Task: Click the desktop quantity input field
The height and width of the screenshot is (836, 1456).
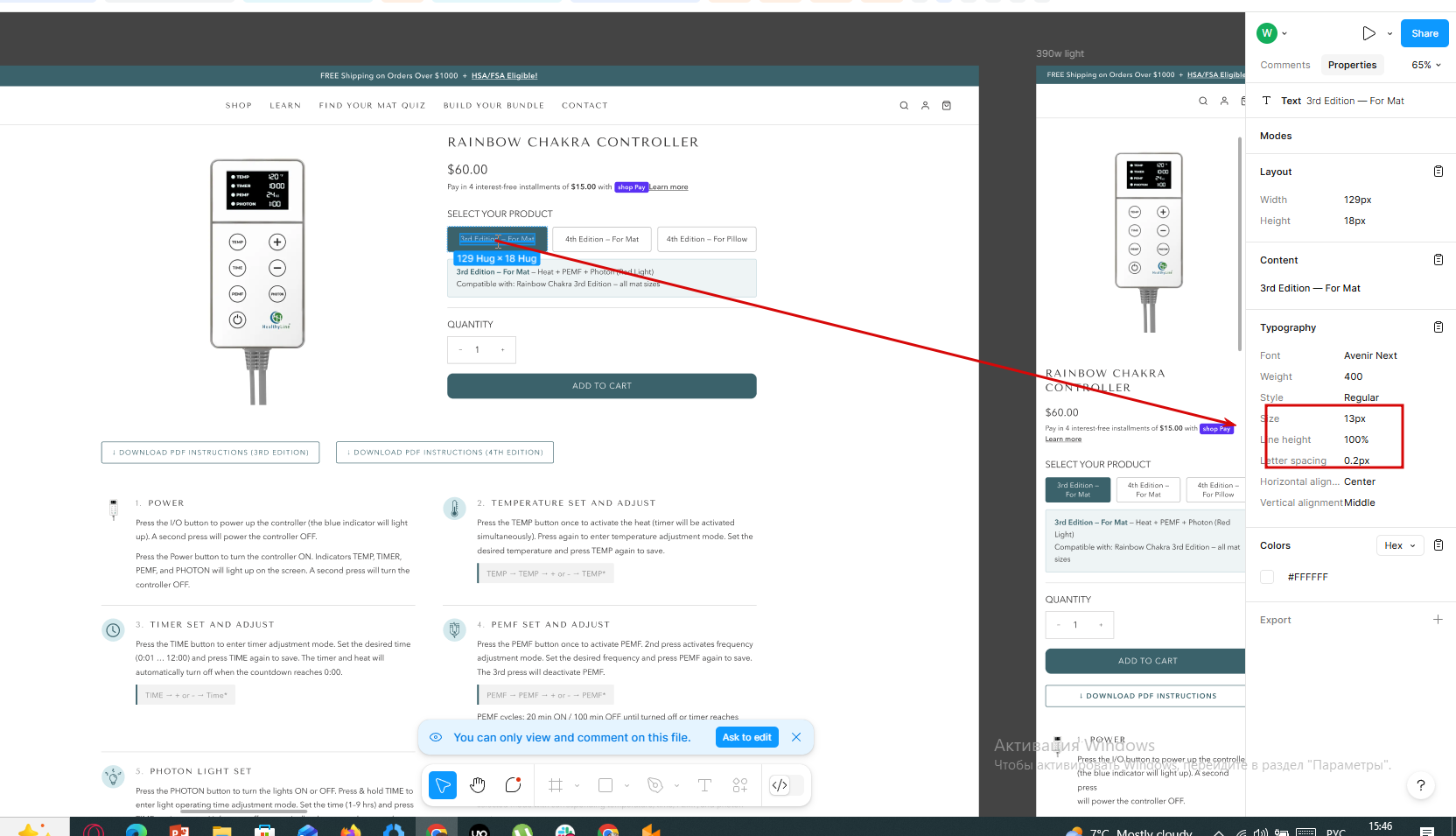Action: [481, 350]
